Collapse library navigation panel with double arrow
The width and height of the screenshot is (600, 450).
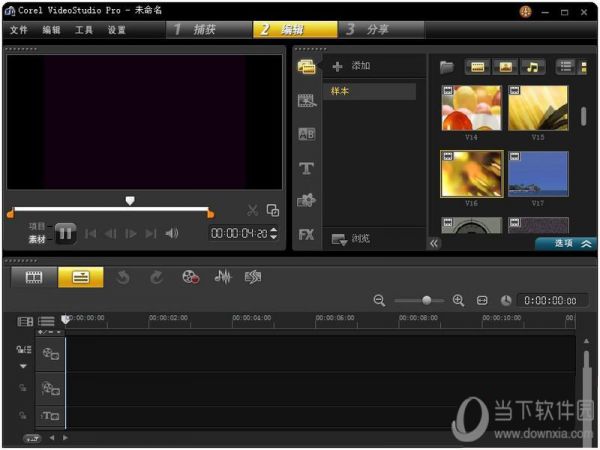(434, 243)
